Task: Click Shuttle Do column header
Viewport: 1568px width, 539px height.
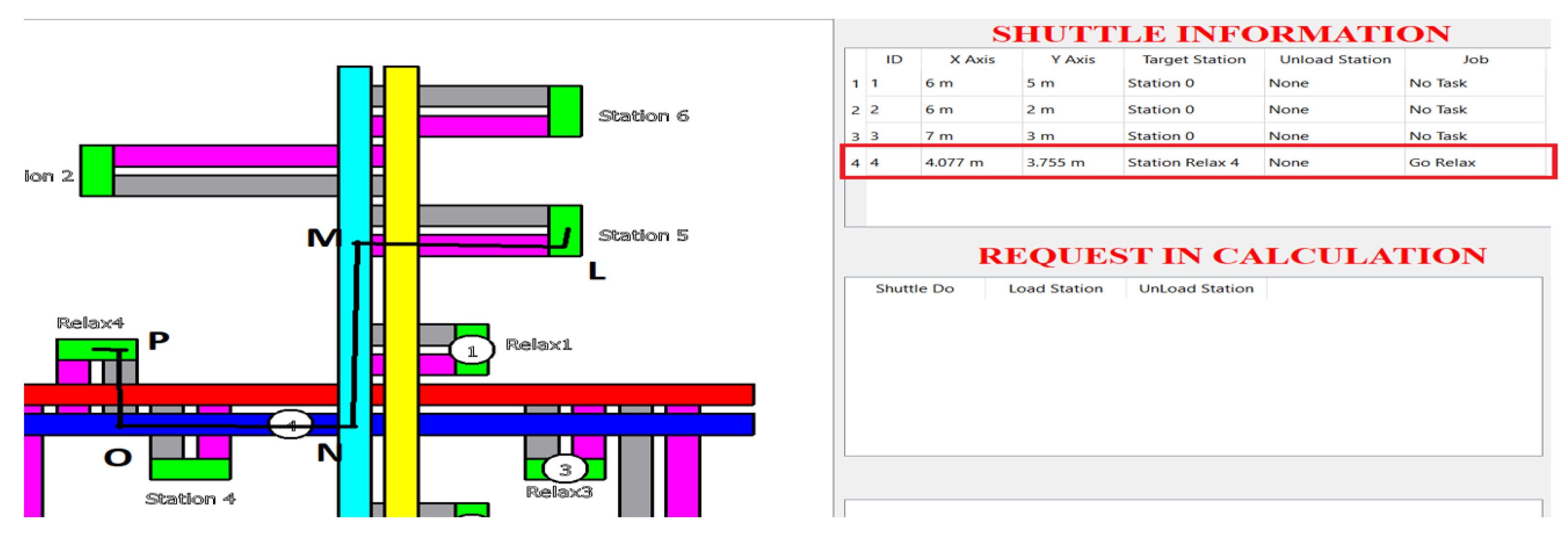Action: (914, 289)
